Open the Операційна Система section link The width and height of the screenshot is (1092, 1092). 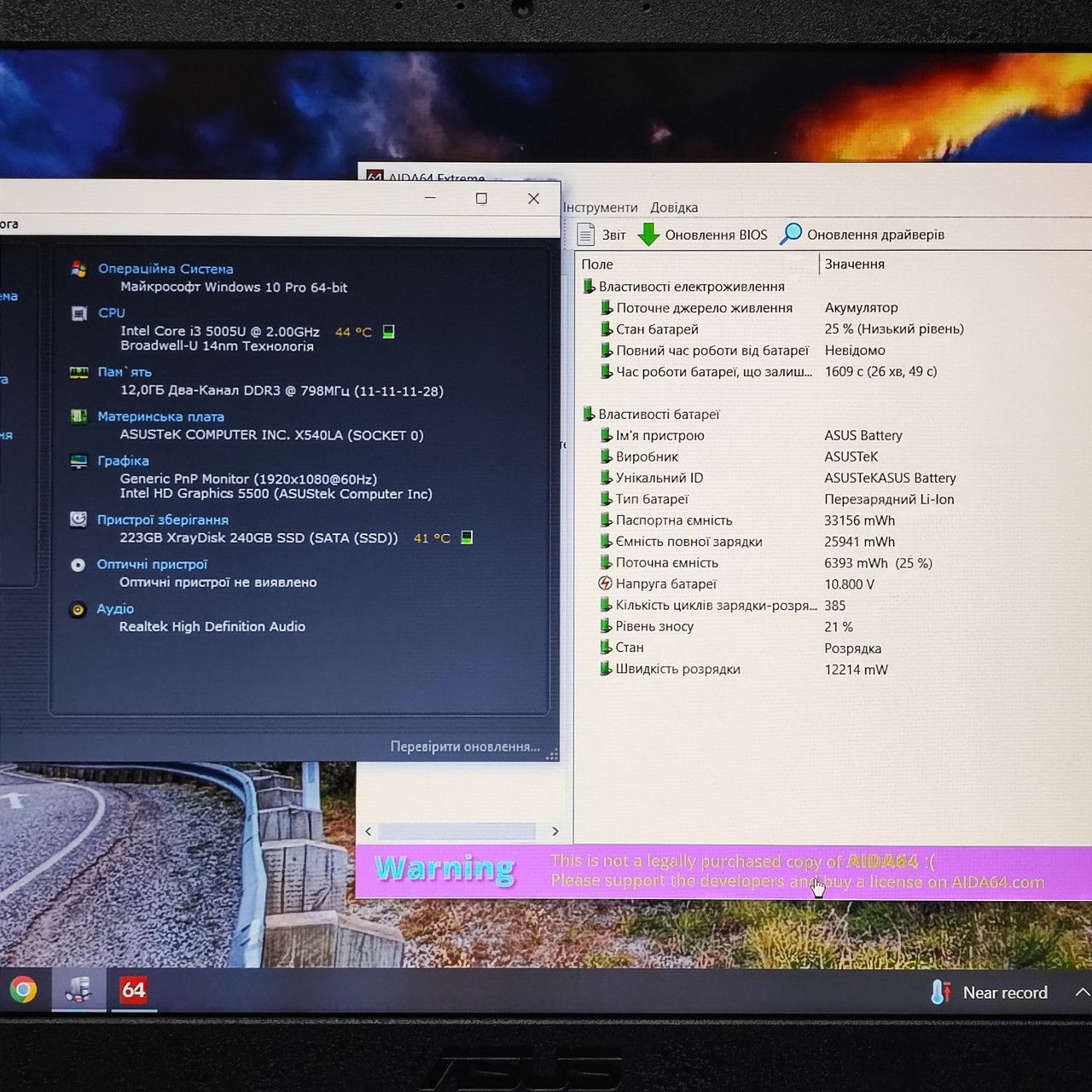(x=166, y=269)
